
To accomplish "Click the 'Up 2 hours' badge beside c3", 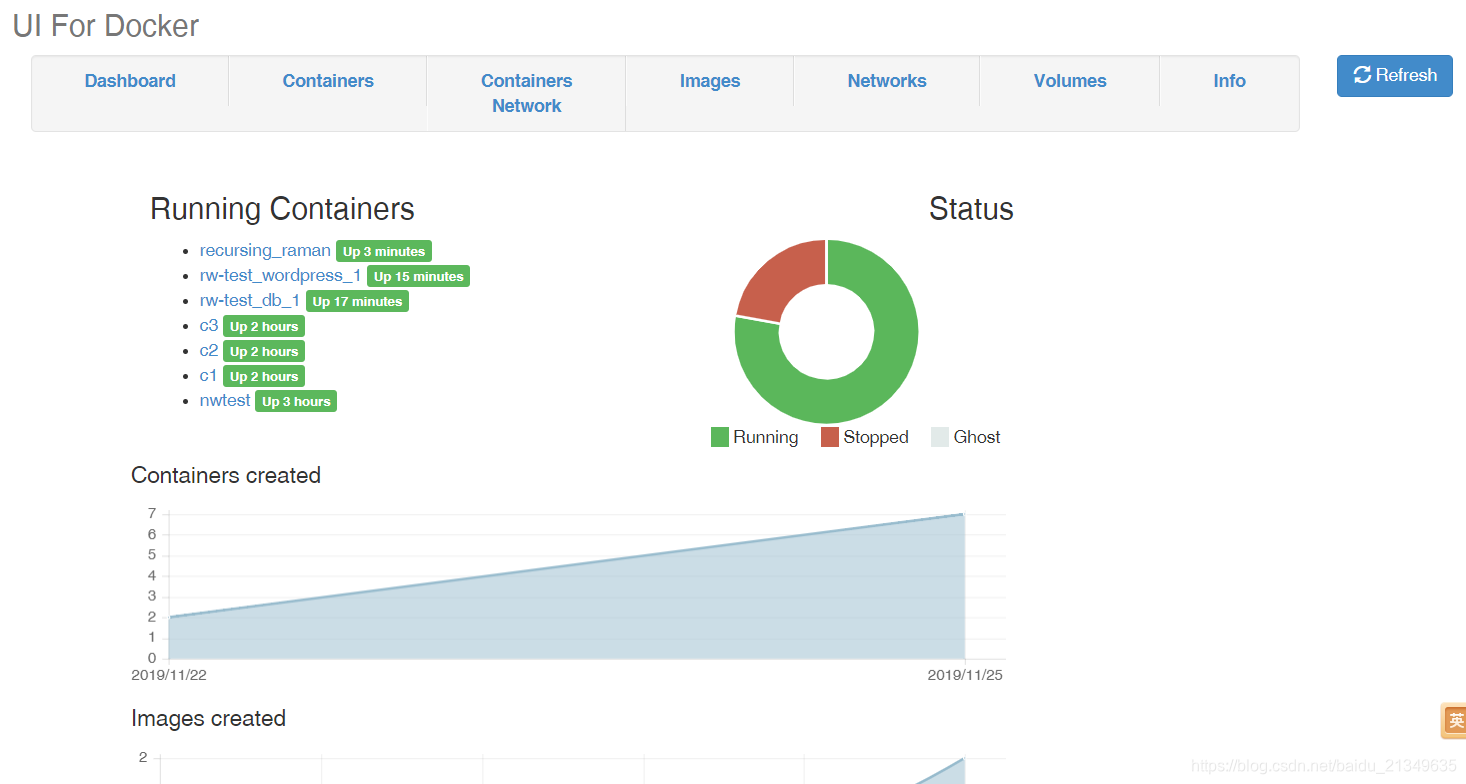I will (x=264, y=327).
